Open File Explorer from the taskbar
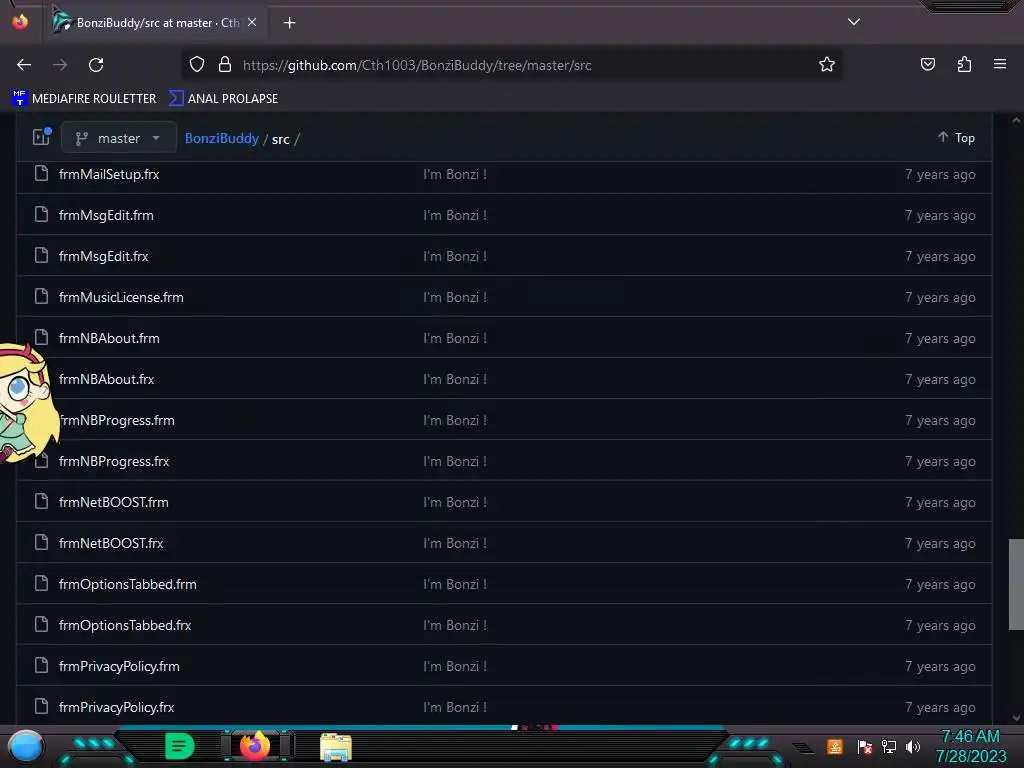 pos(336,747)
